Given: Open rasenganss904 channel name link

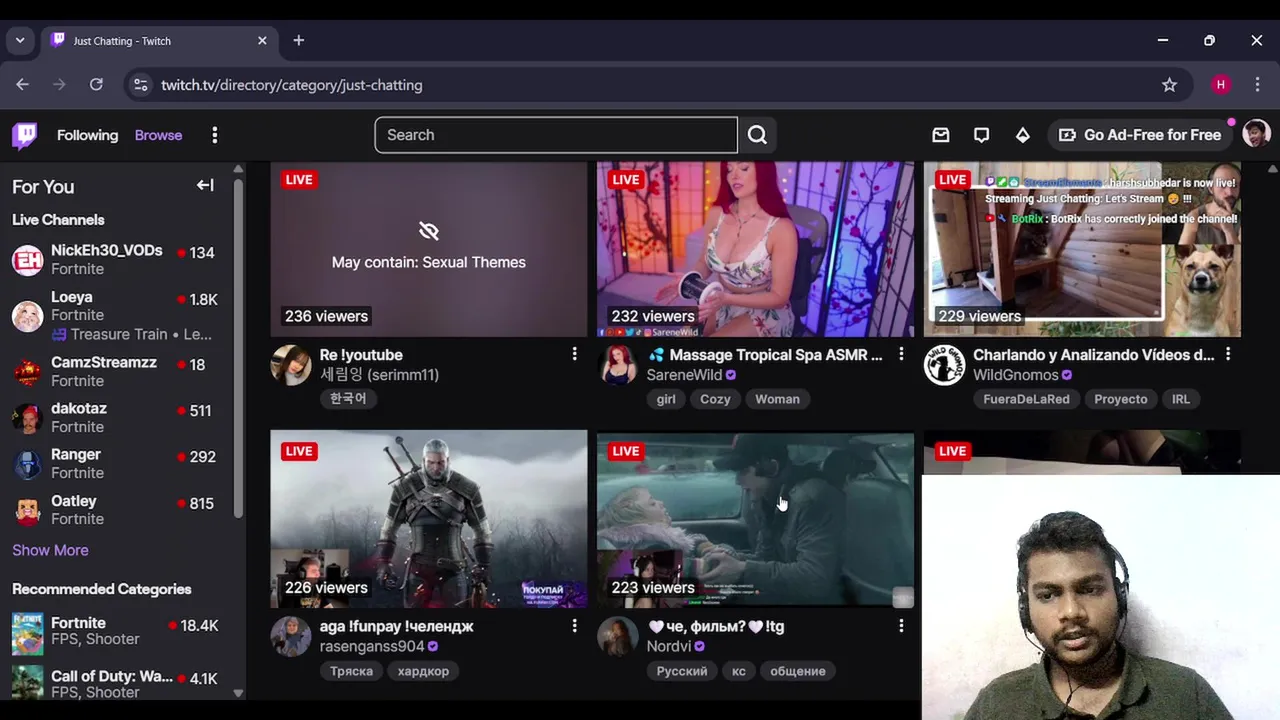Looking at the screenshot, I should [x=372, y=646].
